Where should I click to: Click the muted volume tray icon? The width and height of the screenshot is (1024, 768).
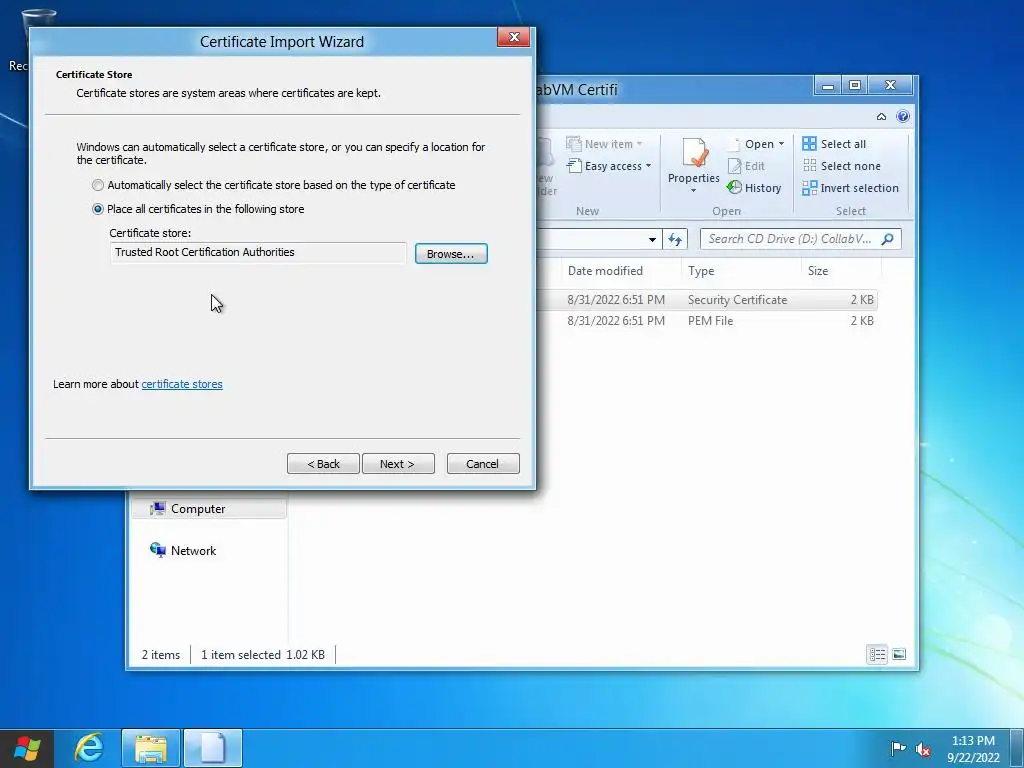tap(923, 748)
